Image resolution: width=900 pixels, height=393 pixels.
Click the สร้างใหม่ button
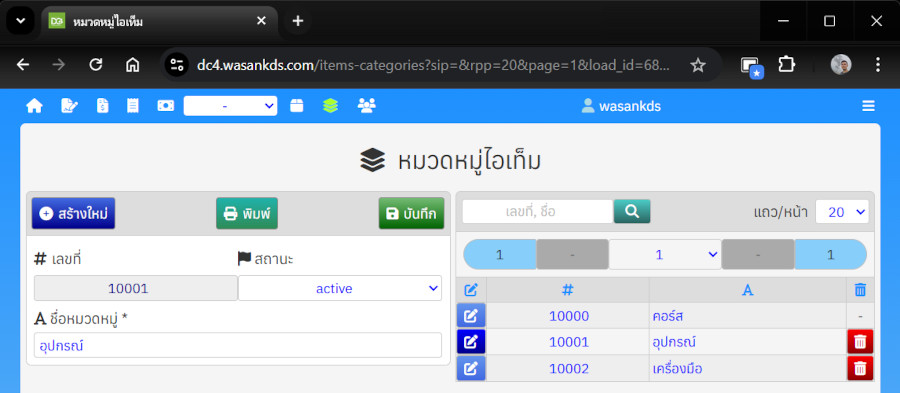(73, 213)
